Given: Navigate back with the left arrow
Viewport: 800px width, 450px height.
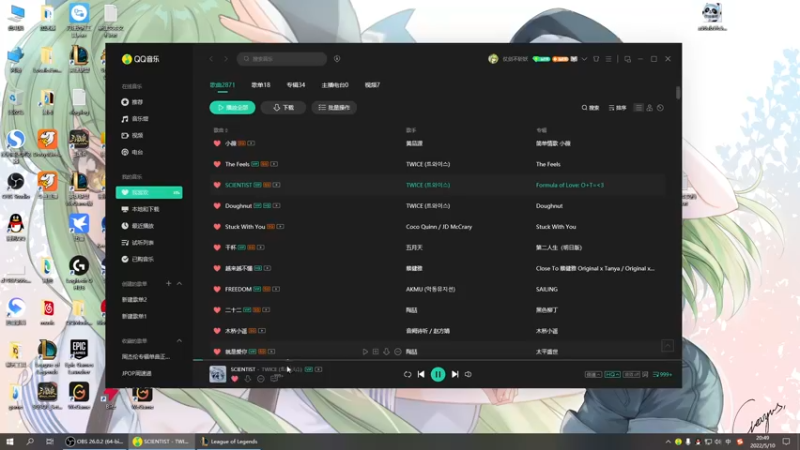Looking at the screenshot, I should tap(211, 59).
